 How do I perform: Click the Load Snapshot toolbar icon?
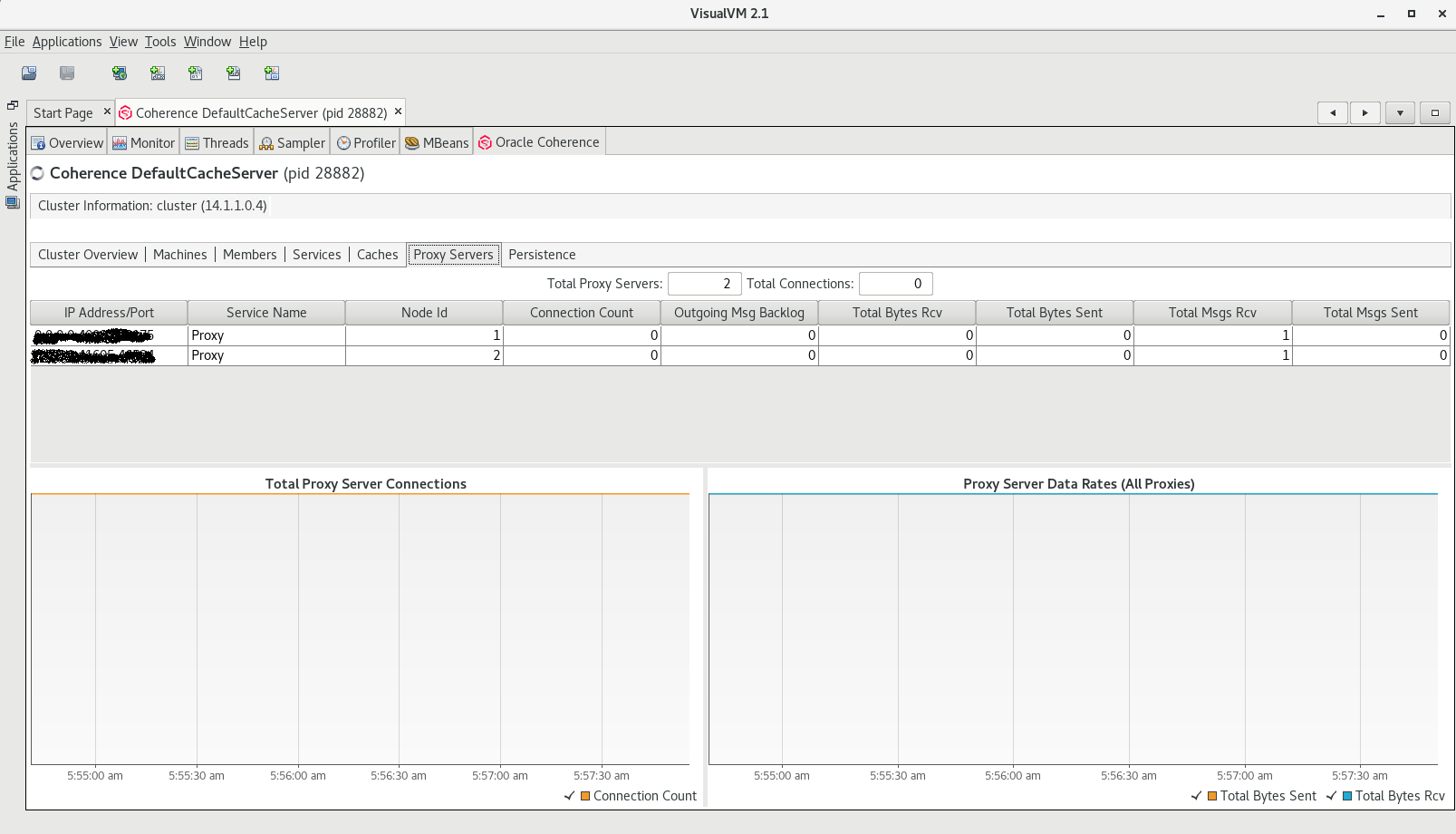[x=29, y=73]
